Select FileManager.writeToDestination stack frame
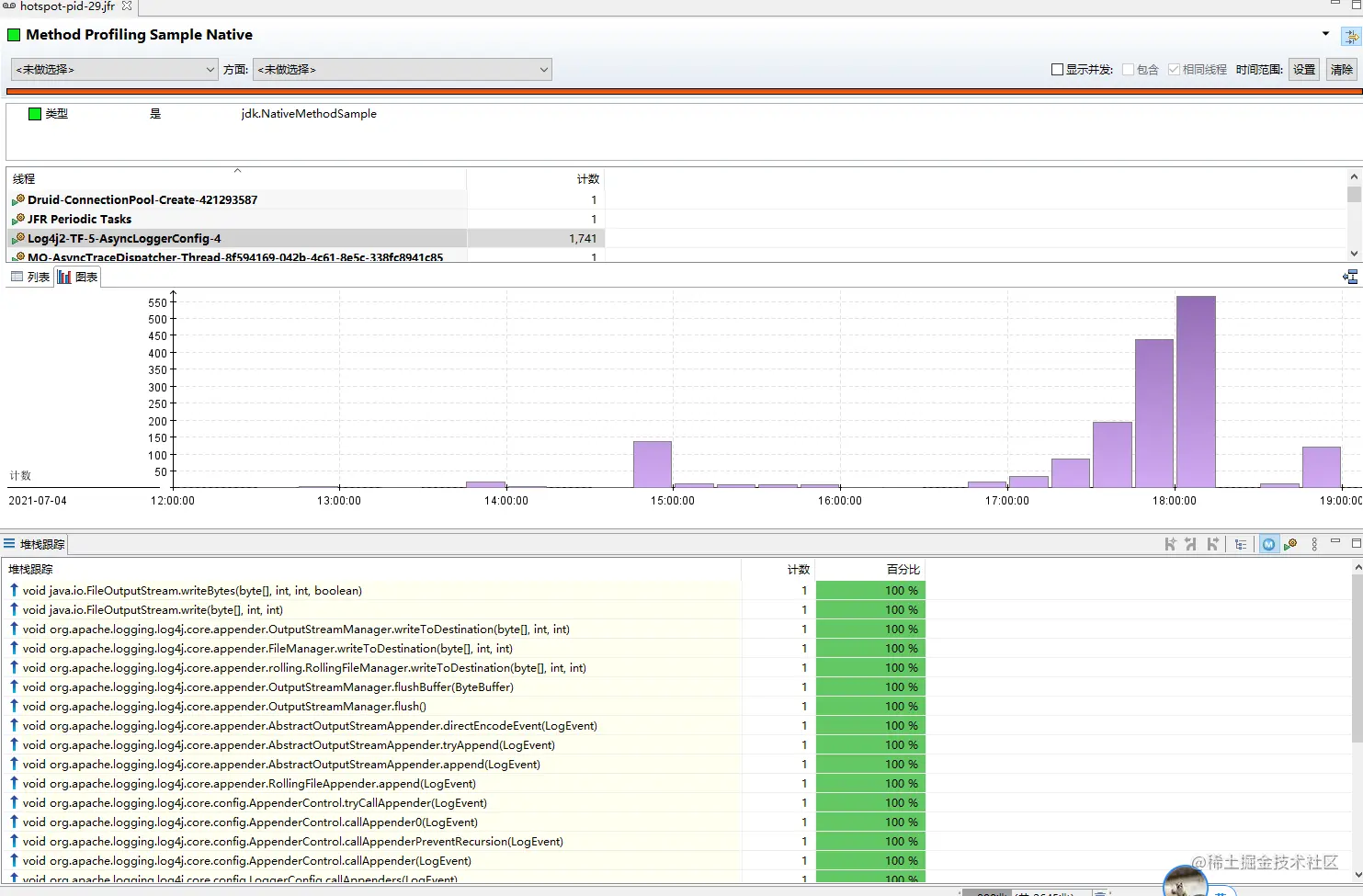1363x896 pixels. [x=464, y=648]
